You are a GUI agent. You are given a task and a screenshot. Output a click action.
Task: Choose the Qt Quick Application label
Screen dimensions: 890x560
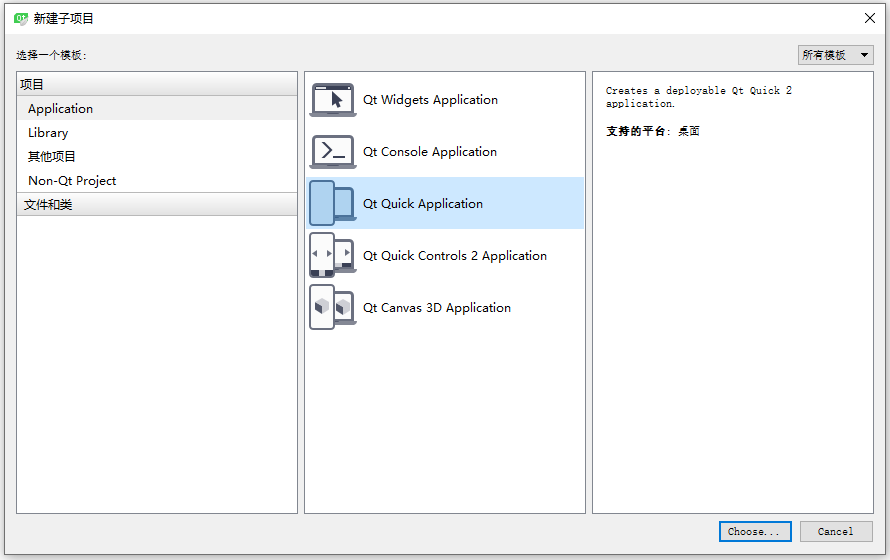(x=423, y=204)
